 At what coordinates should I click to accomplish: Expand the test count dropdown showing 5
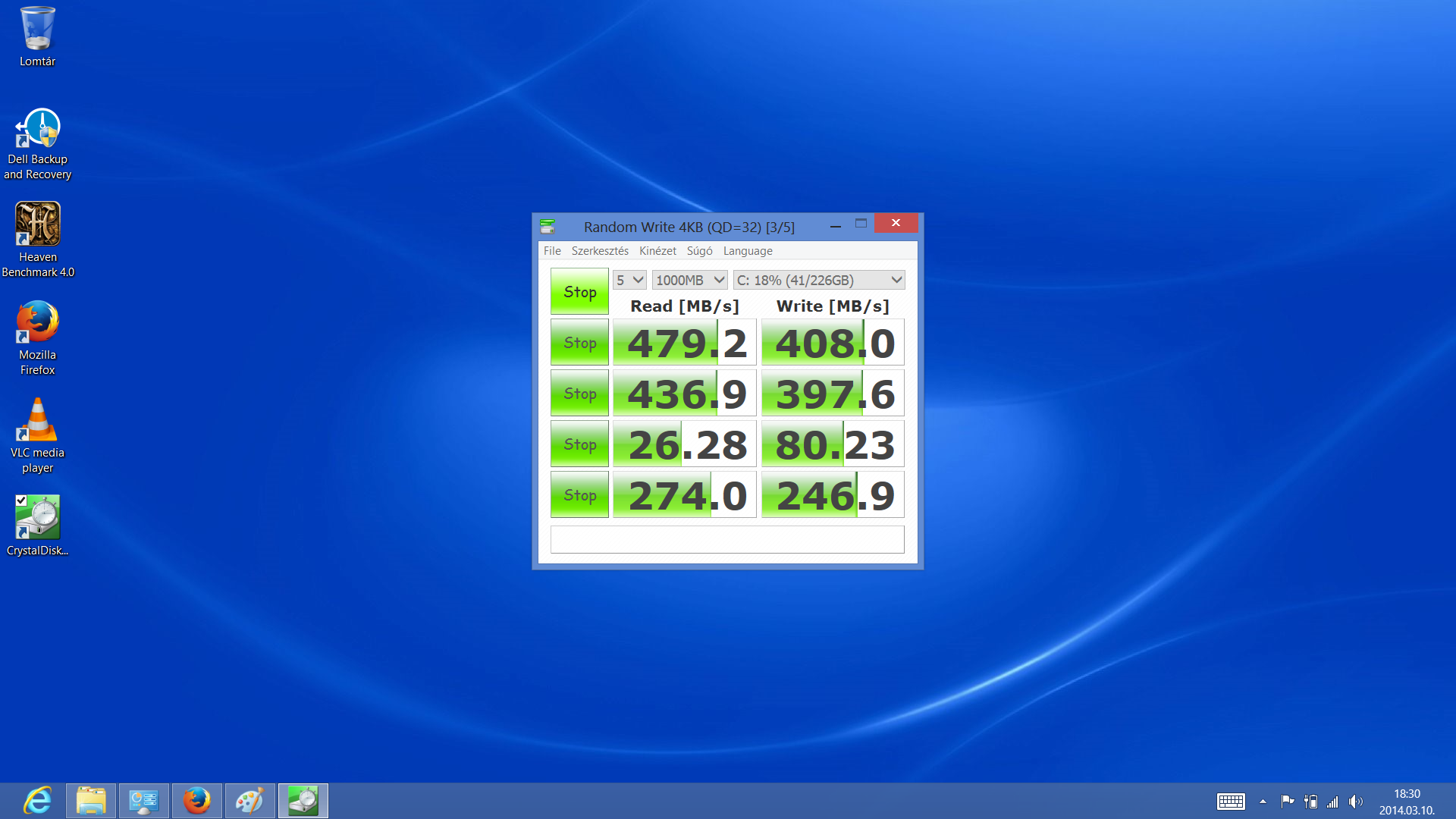tap(629, 280)
